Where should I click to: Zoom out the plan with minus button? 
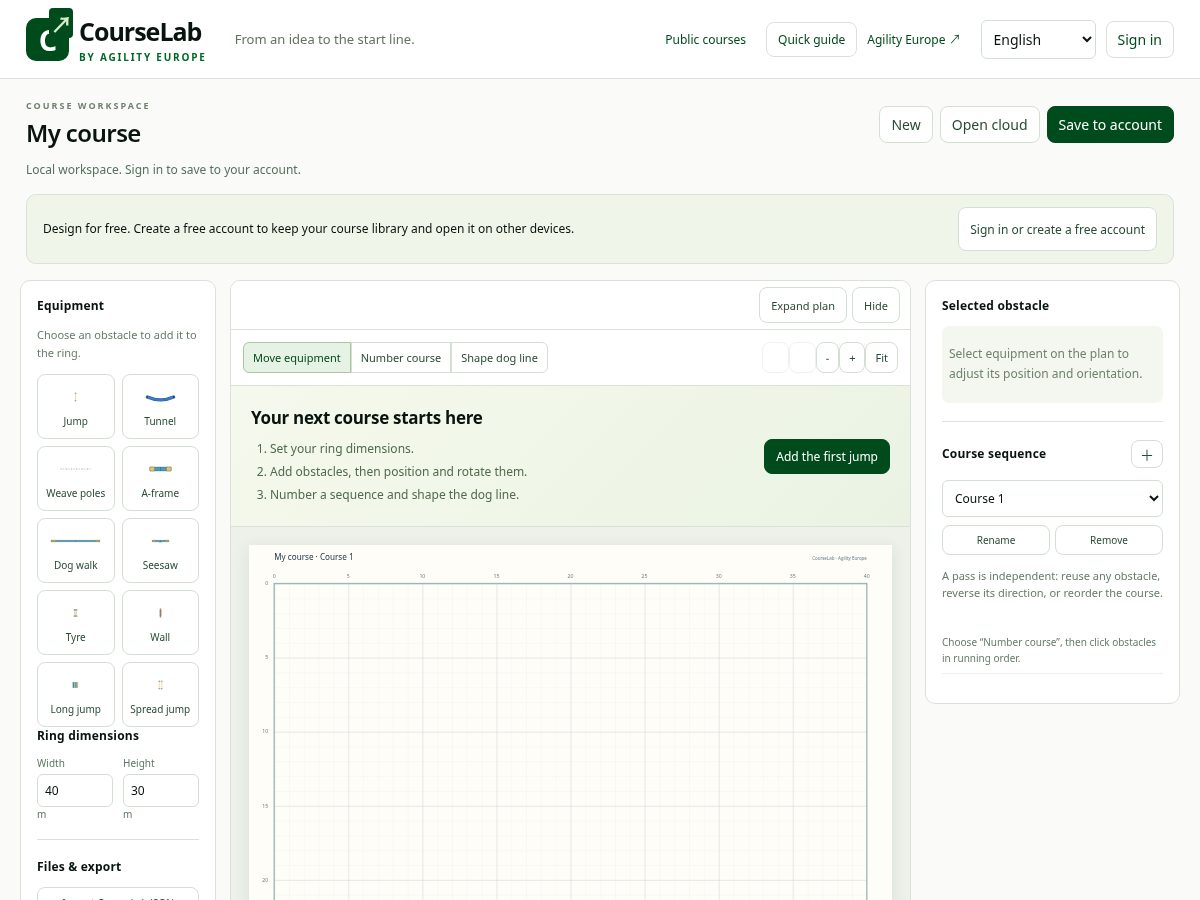coord(827,358)
